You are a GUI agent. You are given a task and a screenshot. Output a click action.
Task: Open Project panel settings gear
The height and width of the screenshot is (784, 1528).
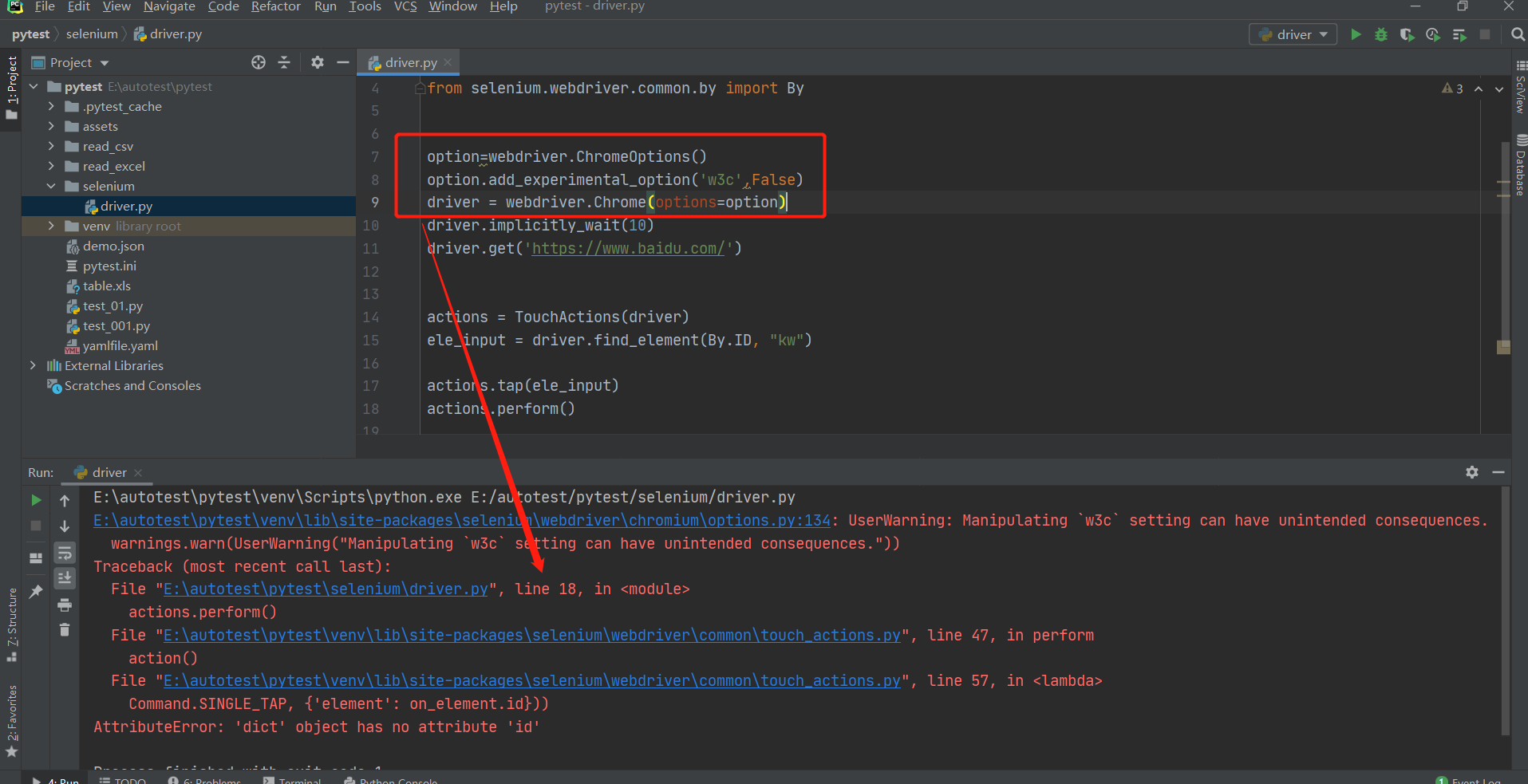318,62
